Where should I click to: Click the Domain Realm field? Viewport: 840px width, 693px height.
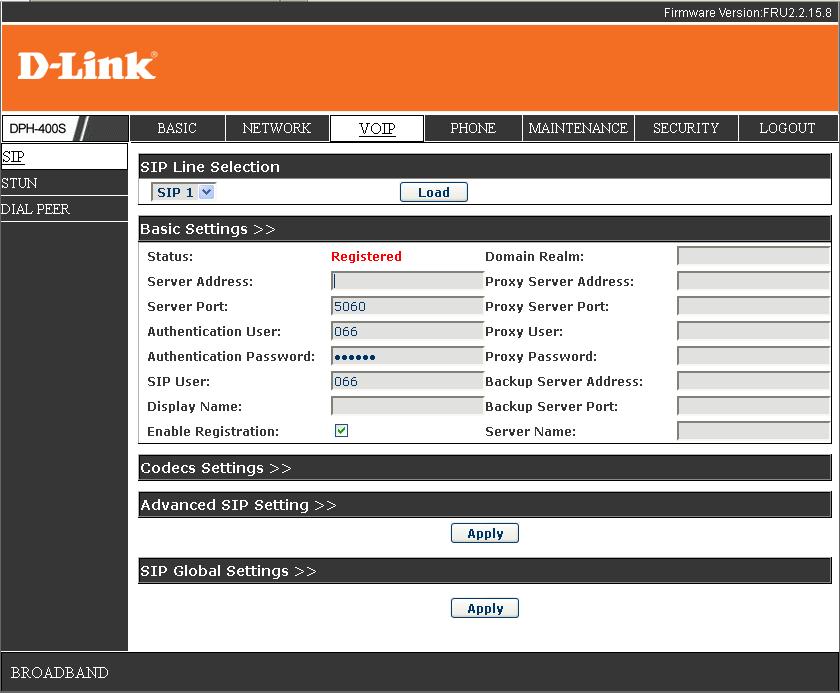pos(754,256)
